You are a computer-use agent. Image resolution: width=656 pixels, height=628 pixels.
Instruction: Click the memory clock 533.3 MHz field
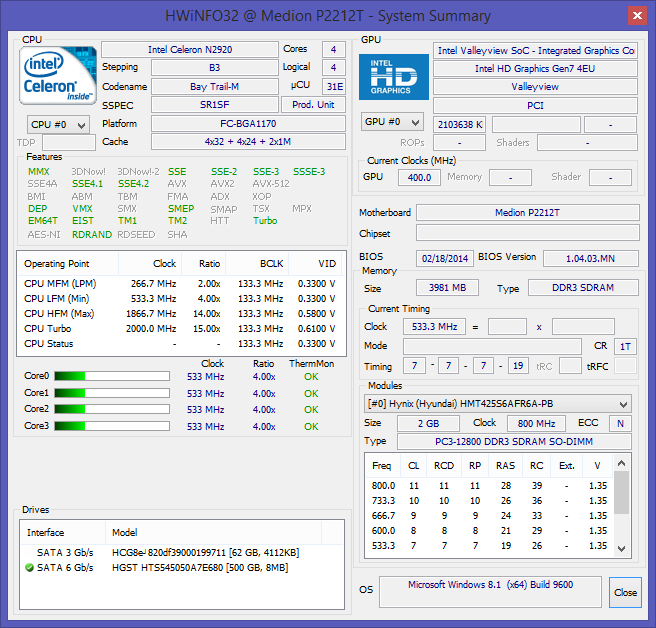[x=434, y=327]
